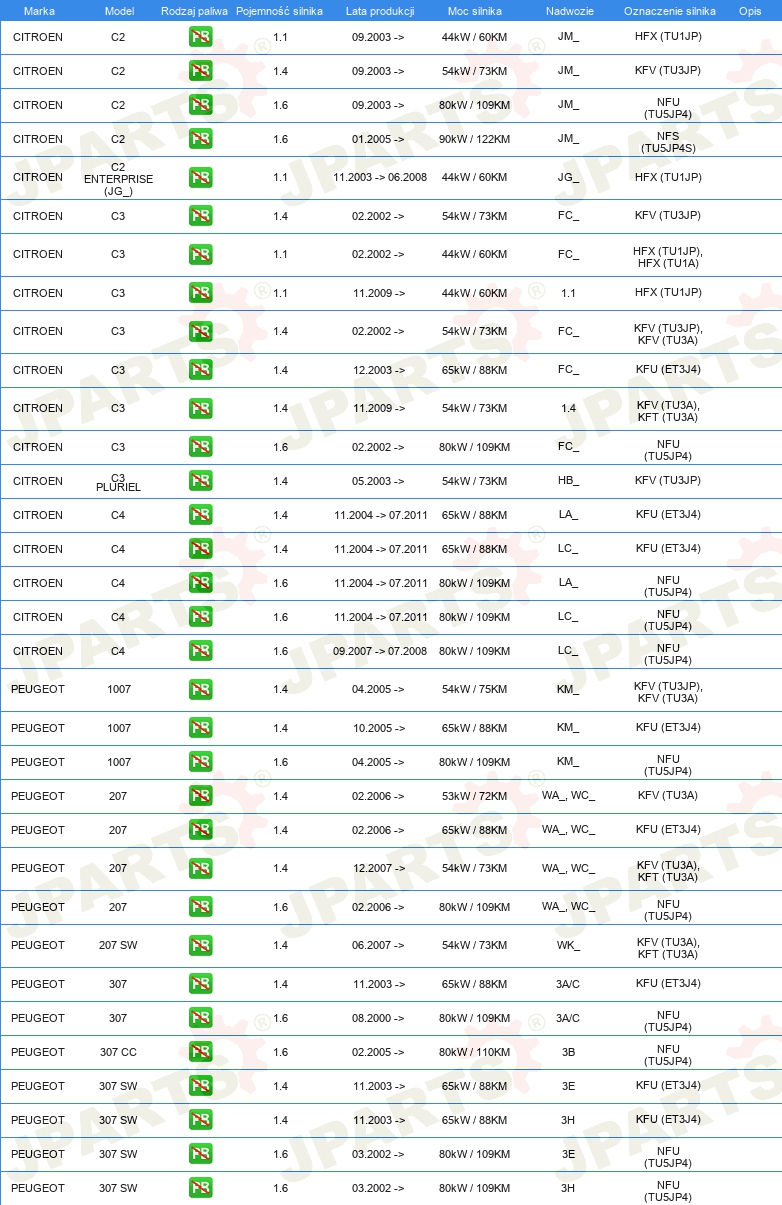Select the 207 SW model cell
Screen dimensions: 782x1205
click(x=118, y=945)
